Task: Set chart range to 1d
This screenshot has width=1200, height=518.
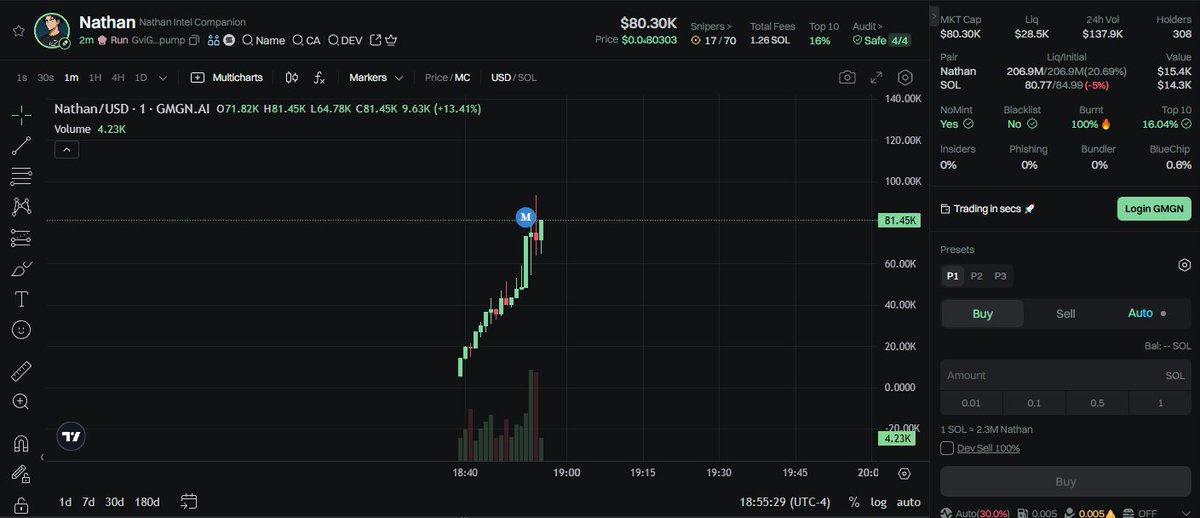Action: 65,501
